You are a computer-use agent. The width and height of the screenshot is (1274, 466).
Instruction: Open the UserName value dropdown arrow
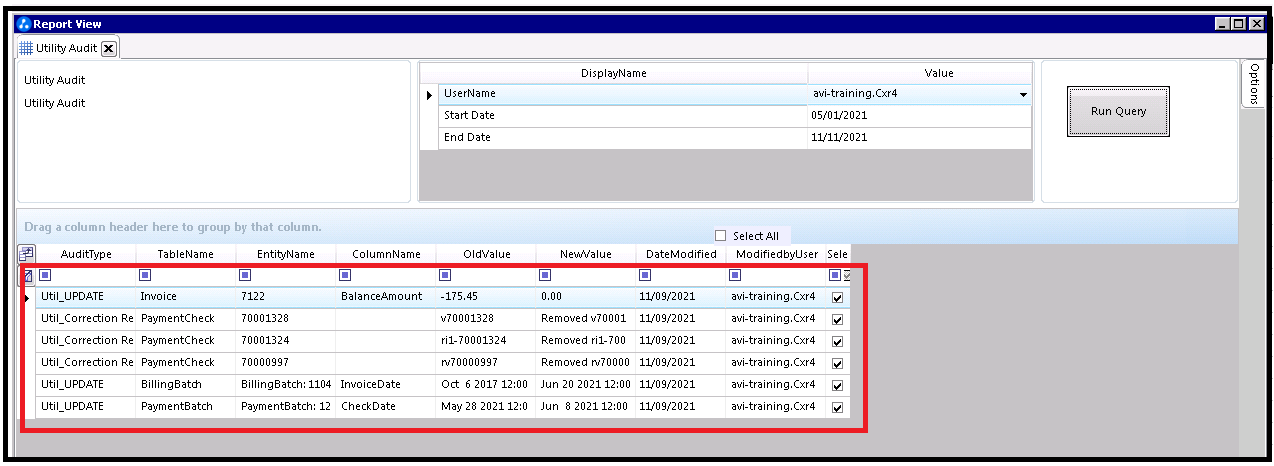(x=1023, y=95)
